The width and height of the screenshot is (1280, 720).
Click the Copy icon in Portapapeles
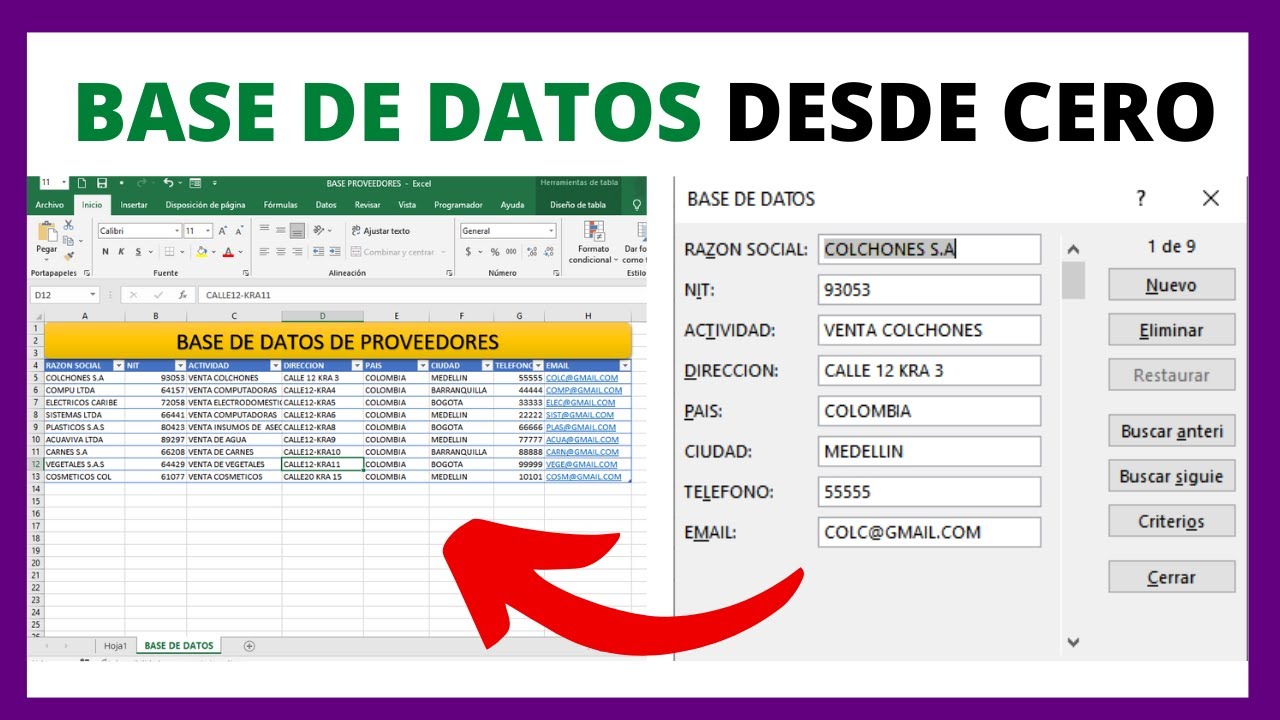coord(68,241)
